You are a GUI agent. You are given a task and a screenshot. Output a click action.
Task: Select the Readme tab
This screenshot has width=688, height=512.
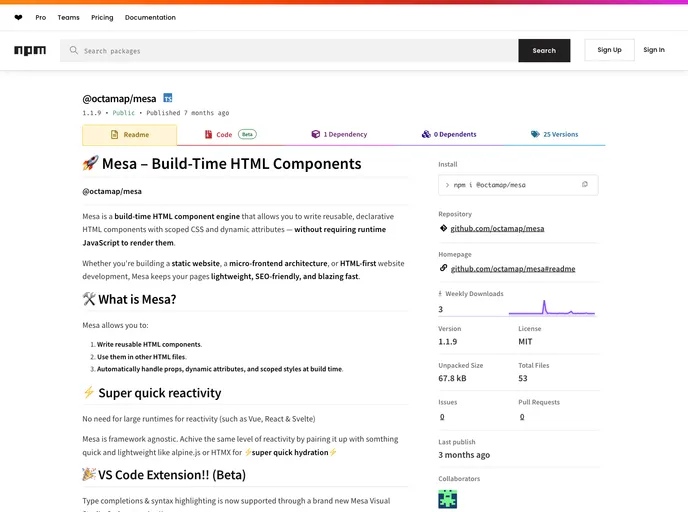point(129,135)
